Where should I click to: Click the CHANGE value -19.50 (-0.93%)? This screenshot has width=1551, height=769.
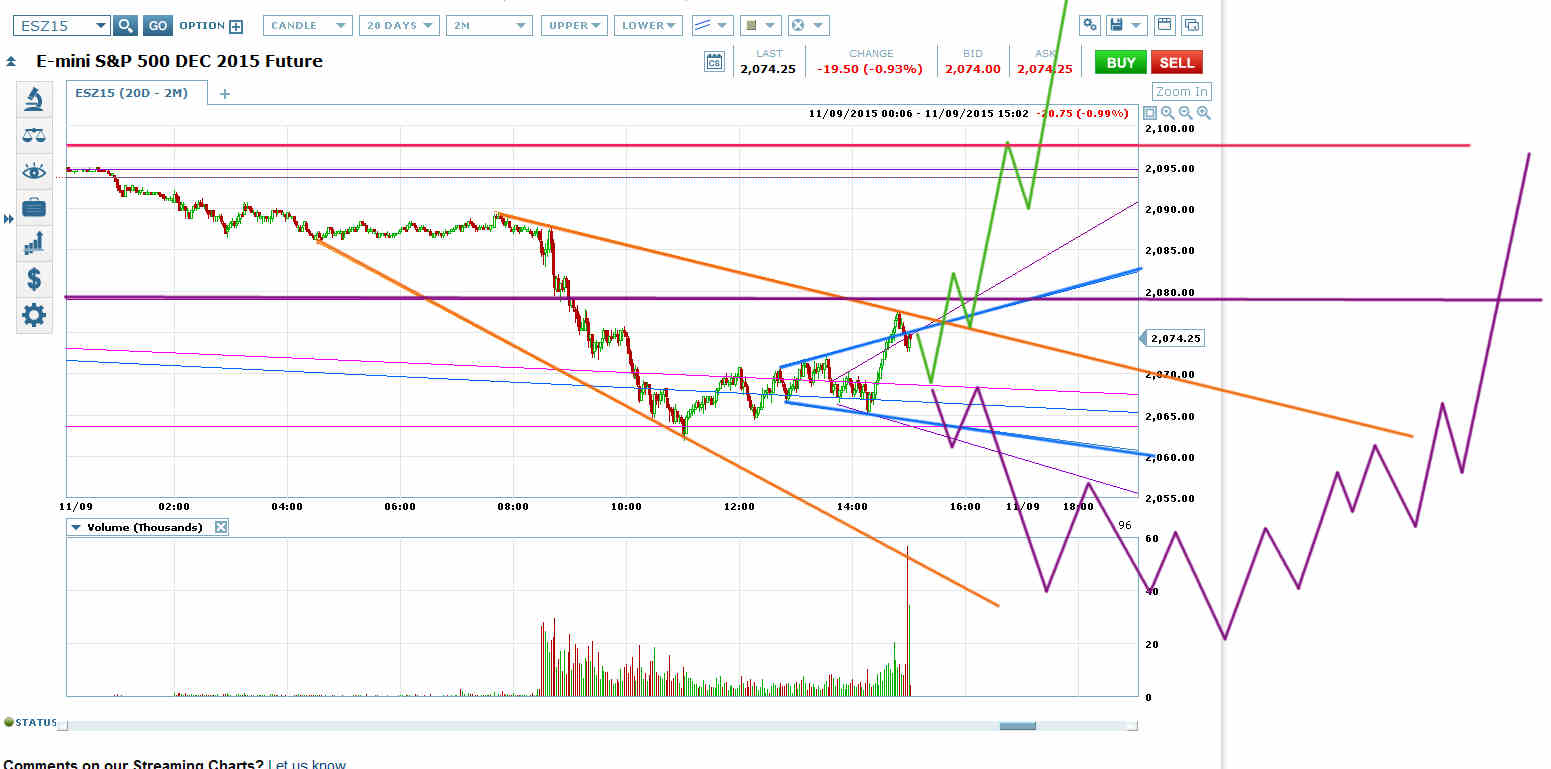click(870, 69)
